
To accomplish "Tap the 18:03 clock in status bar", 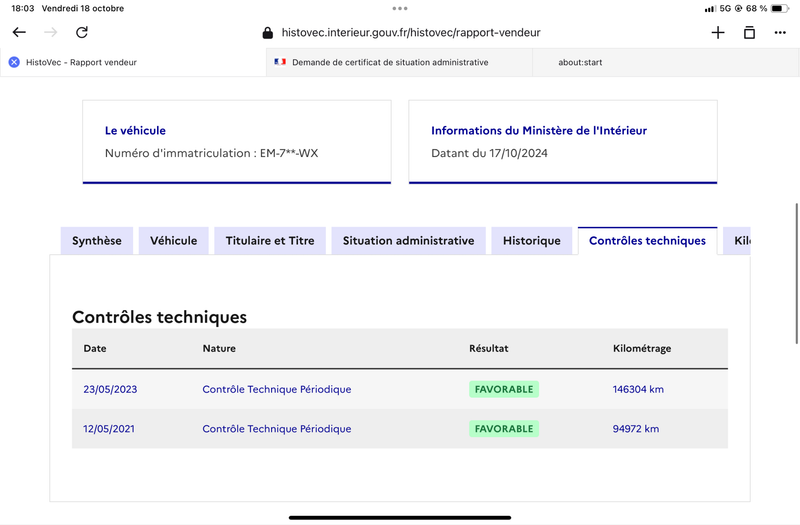I will click(x=22, y=8).
